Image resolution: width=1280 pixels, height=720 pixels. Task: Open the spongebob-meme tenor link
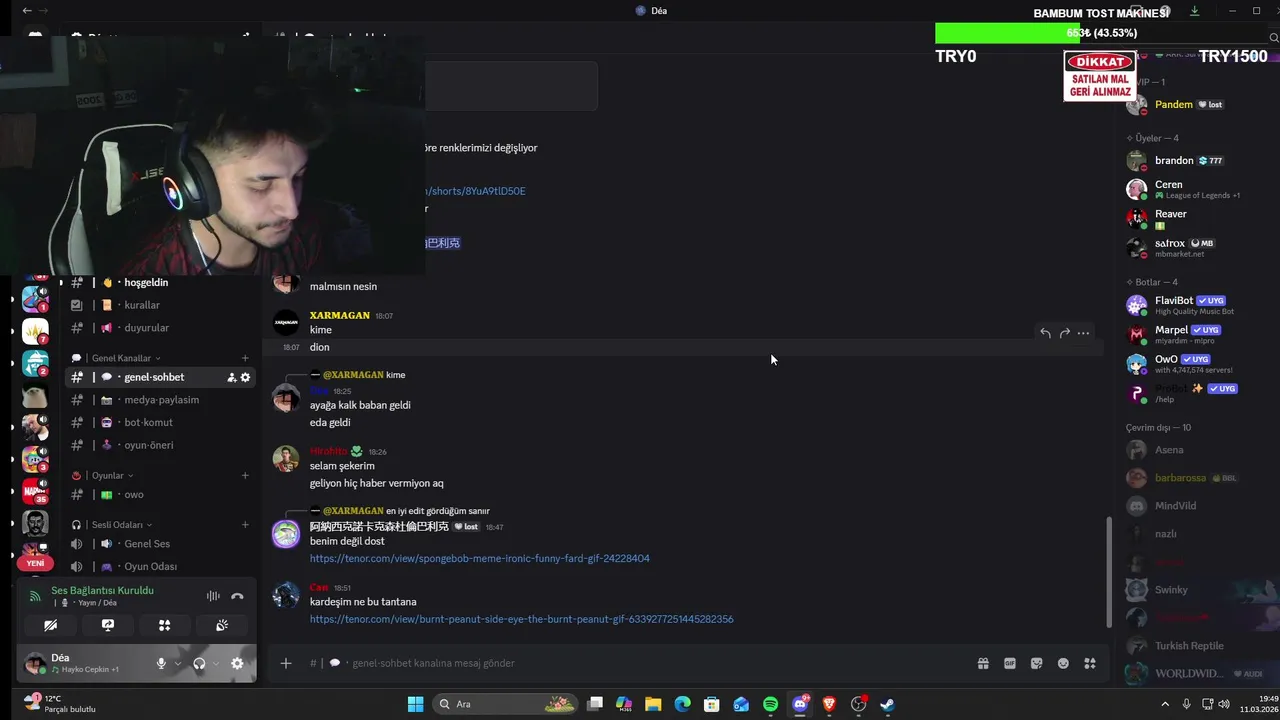coord(479,558)
